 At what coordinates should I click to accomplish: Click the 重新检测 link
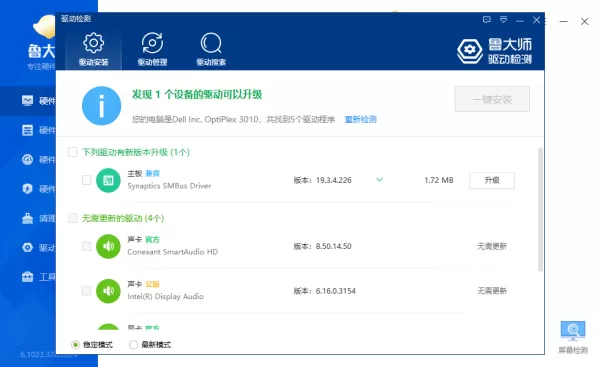pyautogui.click(x=360, y=119)
